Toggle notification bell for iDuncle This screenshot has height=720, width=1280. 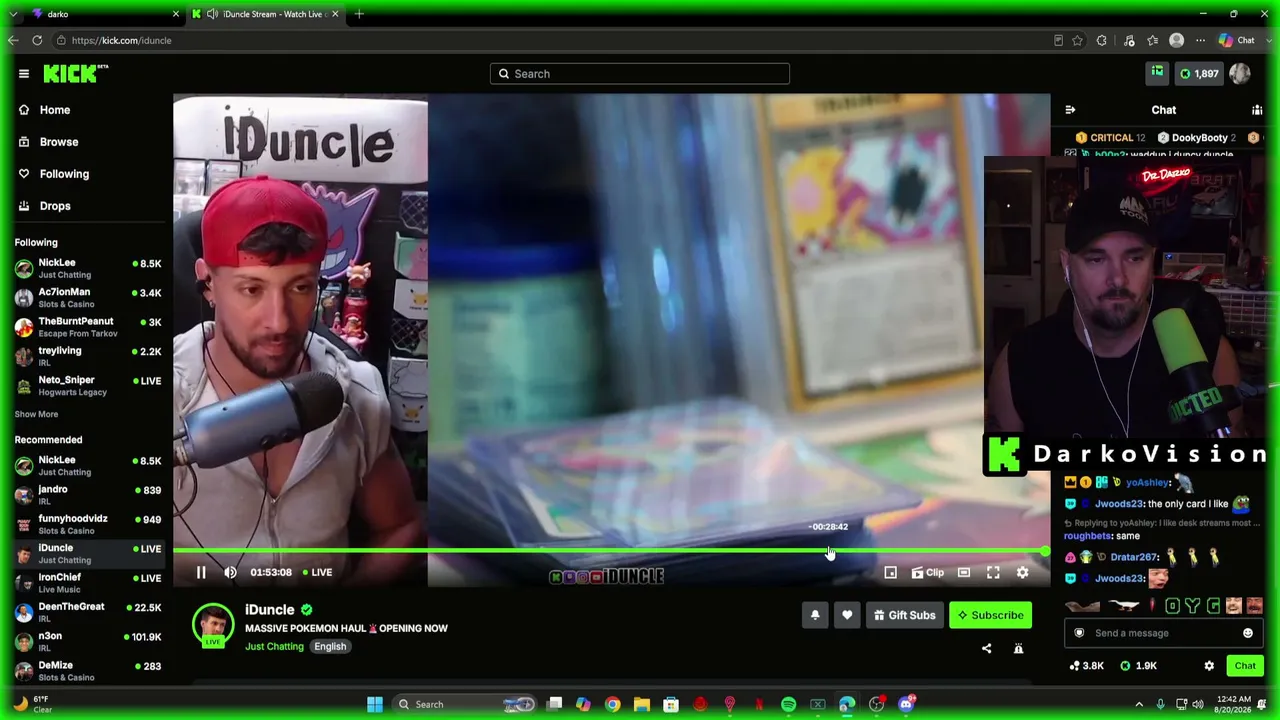tap(815, 615)
